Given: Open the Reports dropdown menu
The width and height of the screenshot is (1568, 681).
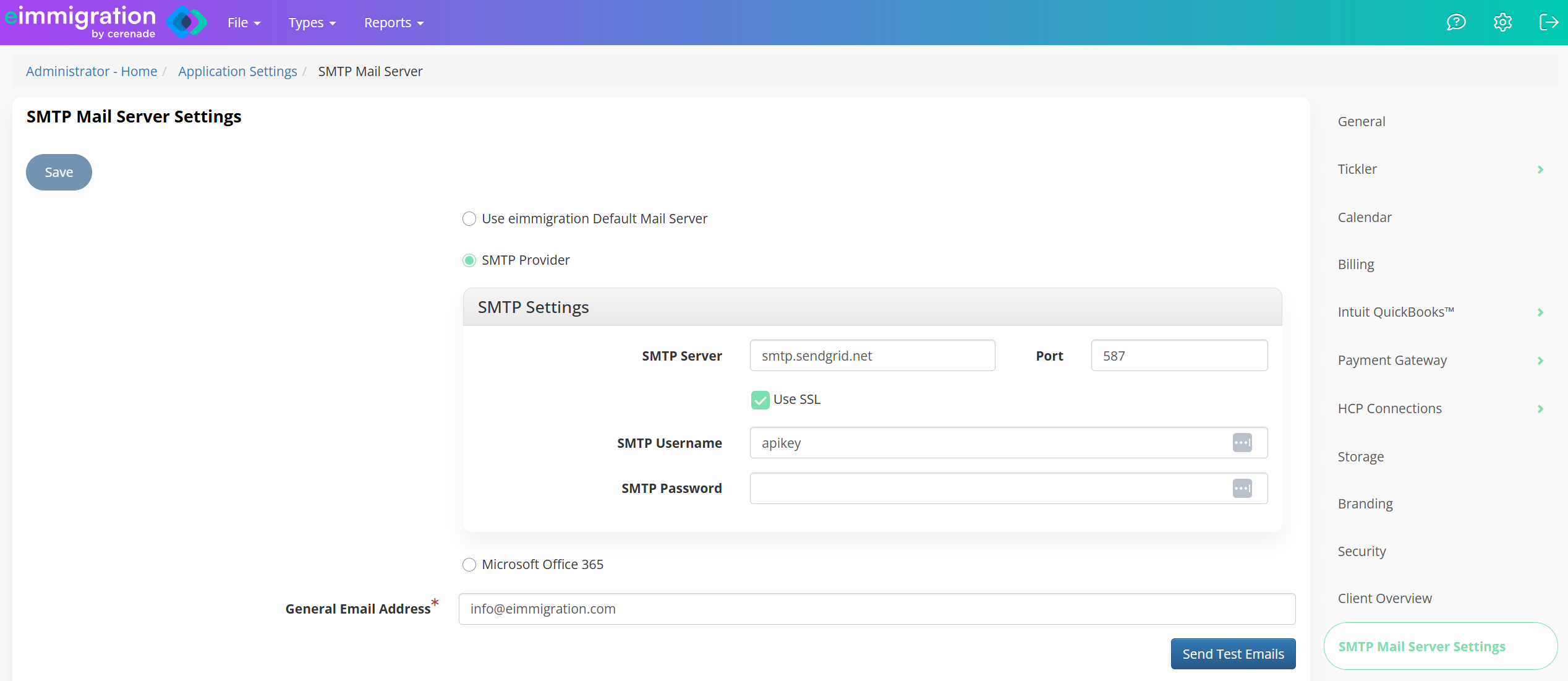Looking at the screenshot, I should click(x=393, y=23).
